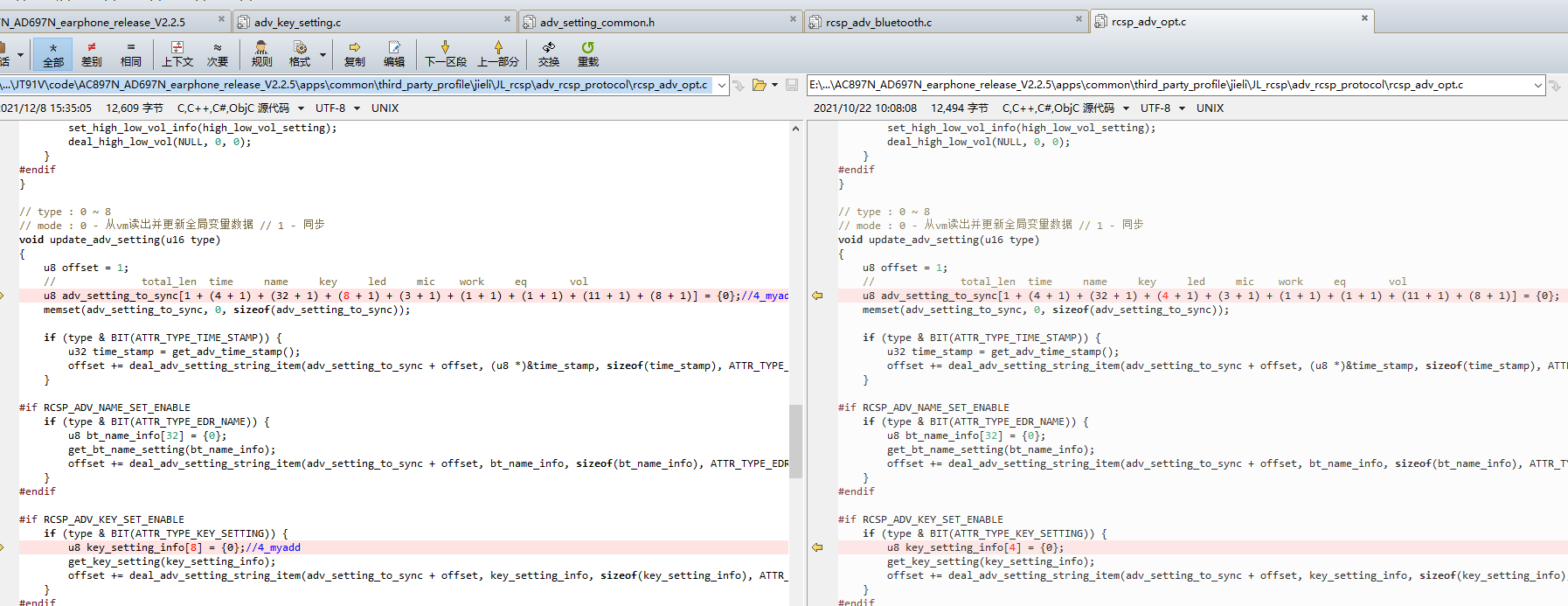Expand the right path history dropdown
Viewport: 1568px width, 606px height.
point(1538,85)
